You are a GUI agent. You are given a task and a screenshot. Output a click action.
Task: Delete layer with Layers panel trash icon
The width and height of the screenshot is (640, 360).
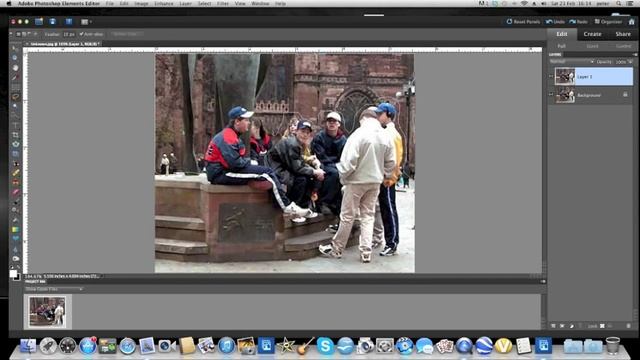click(628, 326)
